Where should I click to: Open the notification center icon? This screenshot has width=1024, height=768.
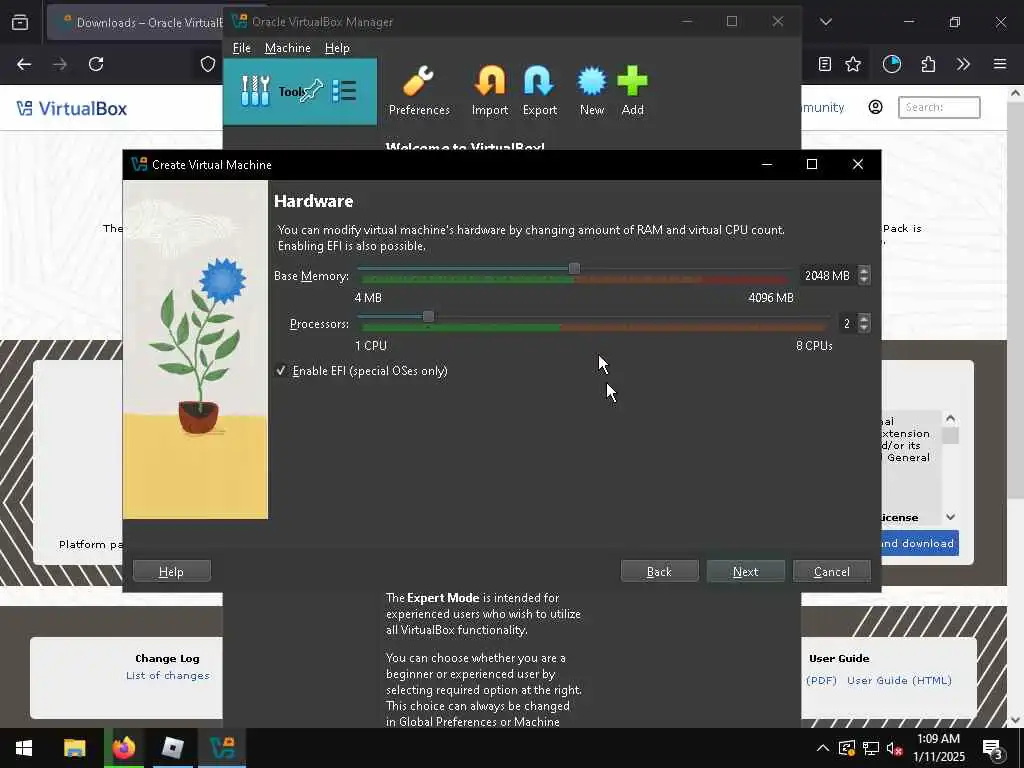993,748
